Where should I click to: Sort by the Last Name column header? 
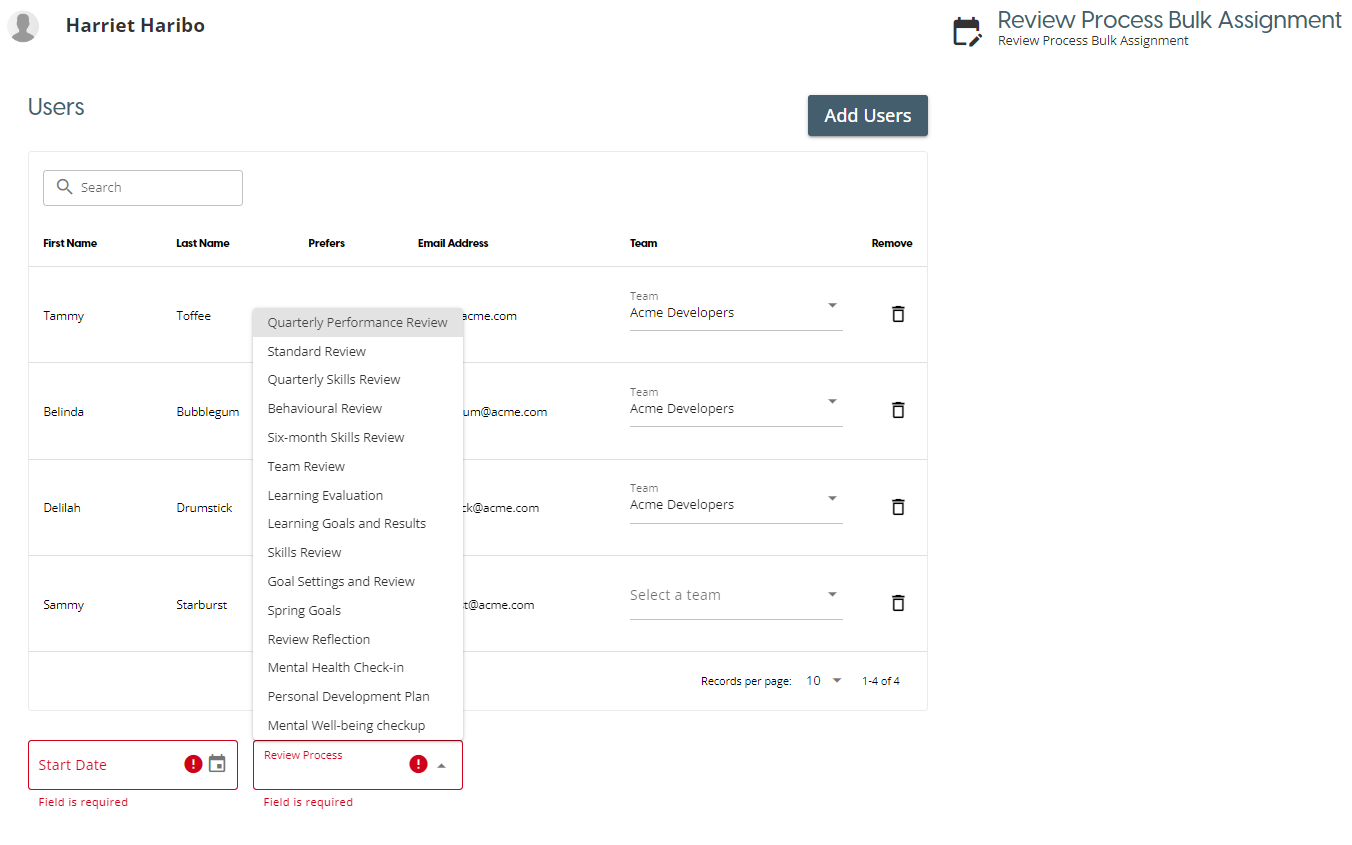point(203,243)
